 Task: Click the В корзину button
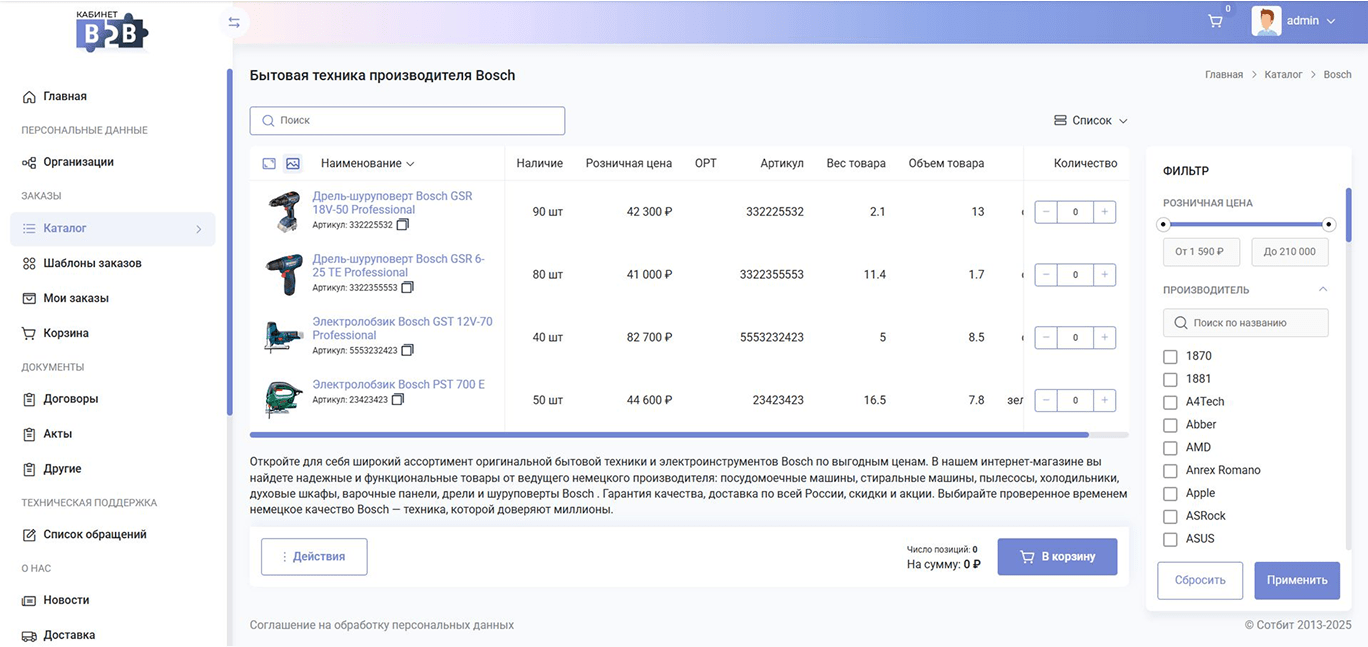pos(1057,557)
